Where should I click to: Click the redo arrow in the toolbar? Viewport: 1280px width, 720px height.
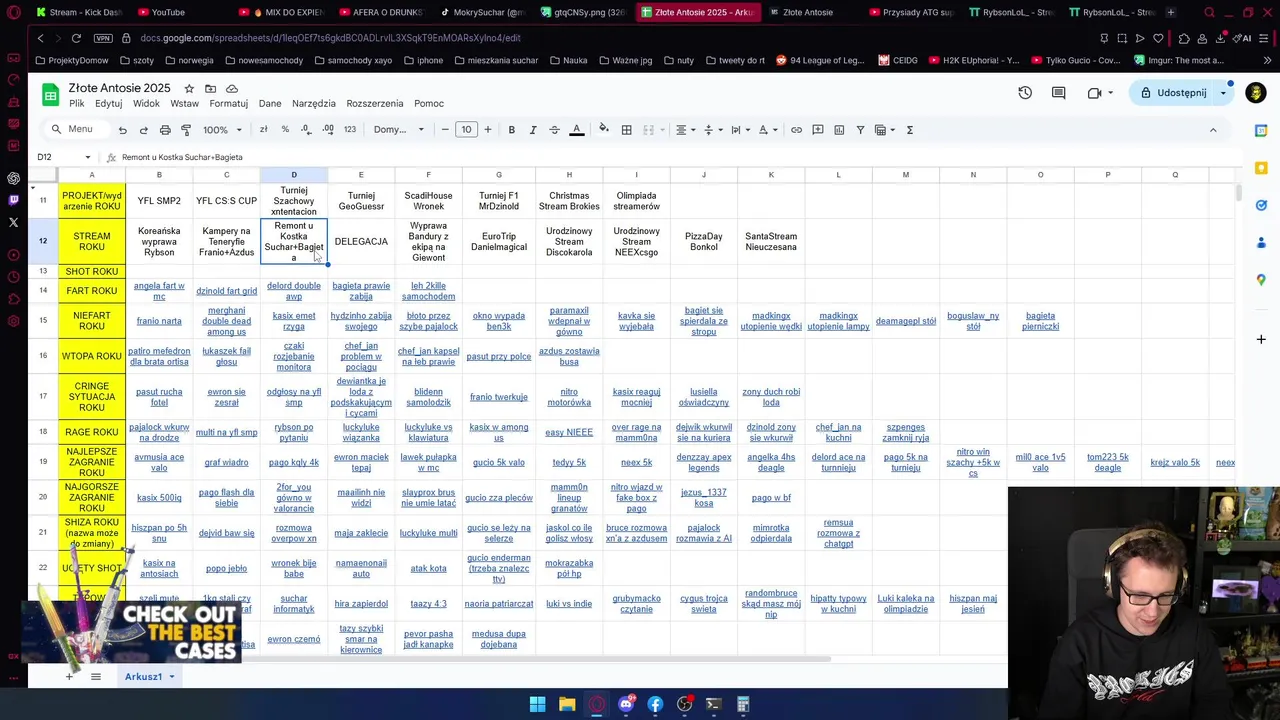[143, 130]
